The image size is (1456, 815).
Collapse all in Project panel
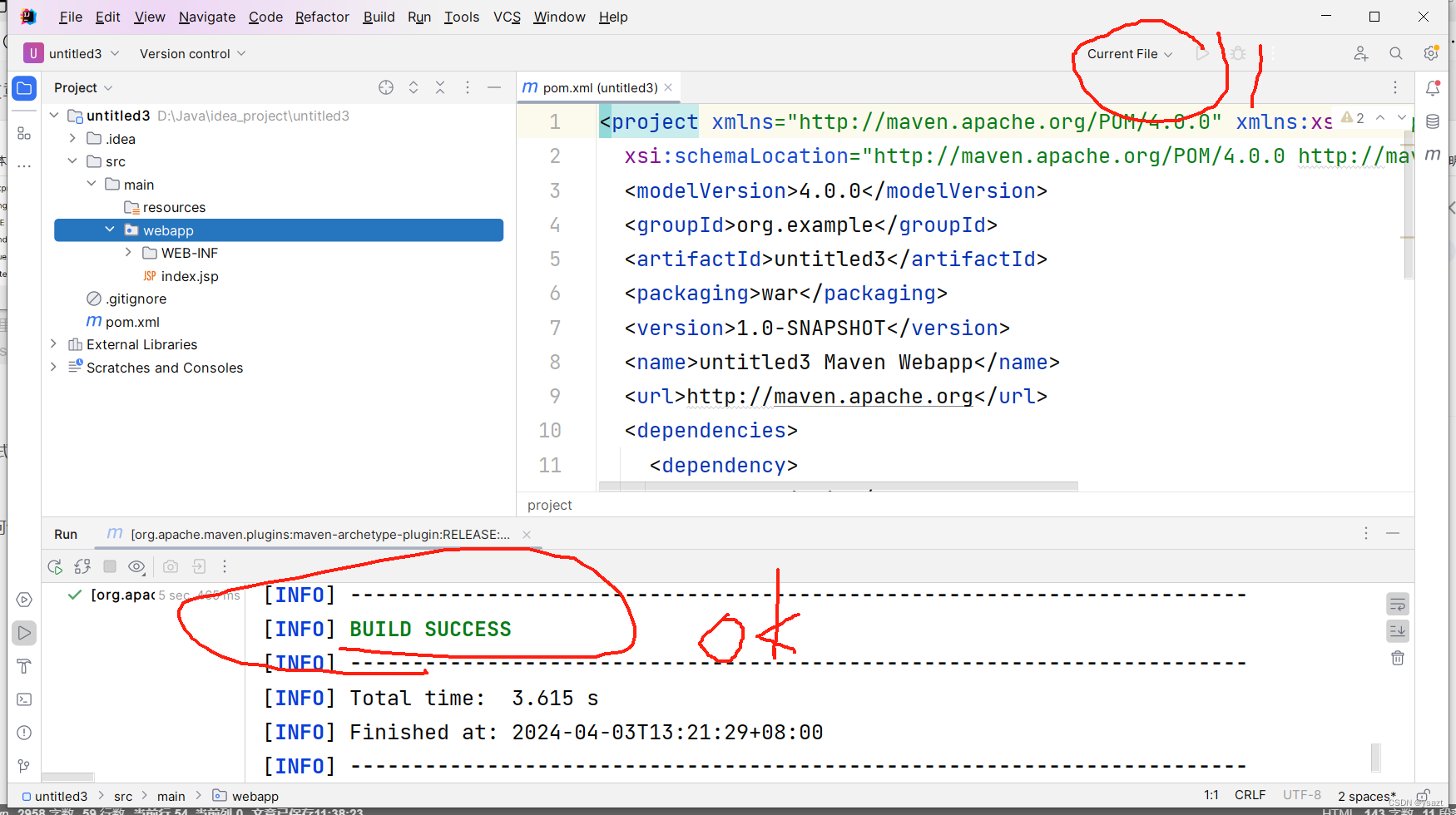440,87
